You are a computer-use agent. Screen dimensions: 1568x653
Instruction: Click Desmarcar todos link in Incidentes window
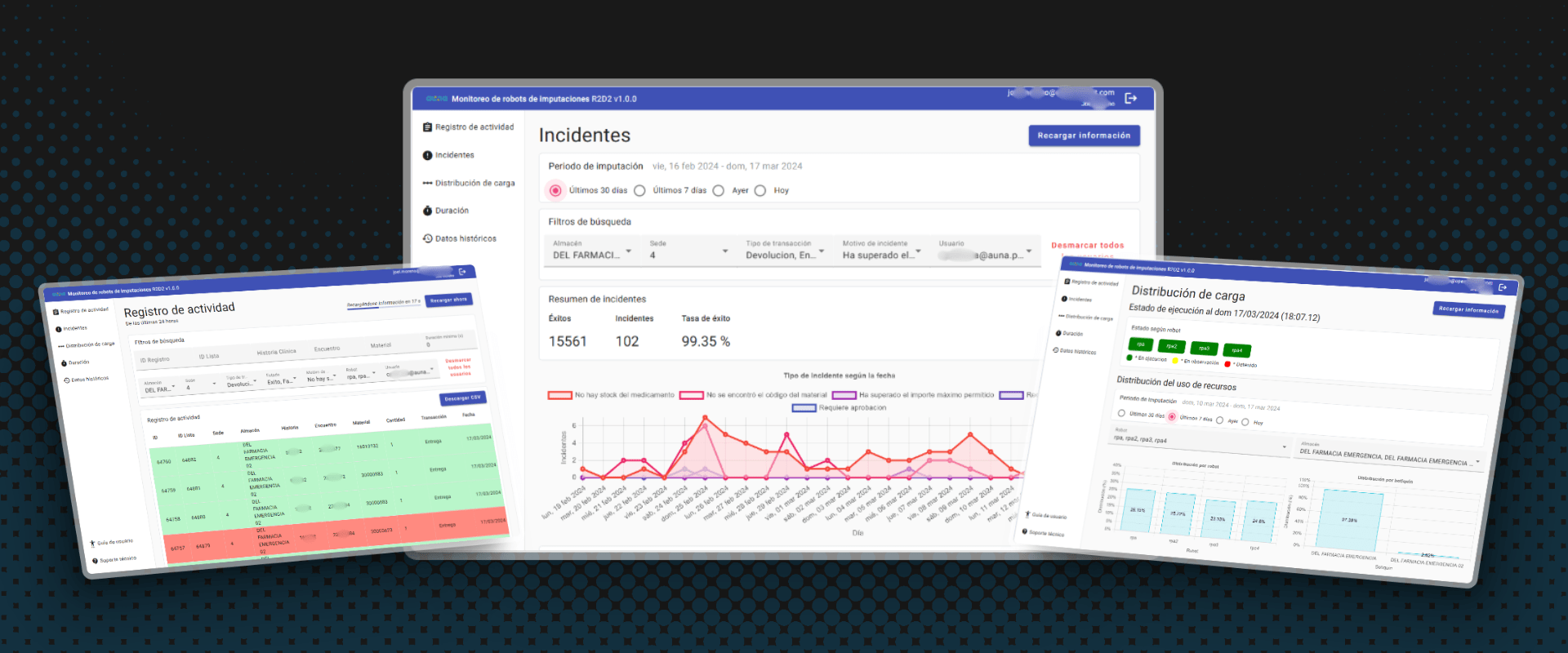pyautogui.click(x=1087, y=246)
